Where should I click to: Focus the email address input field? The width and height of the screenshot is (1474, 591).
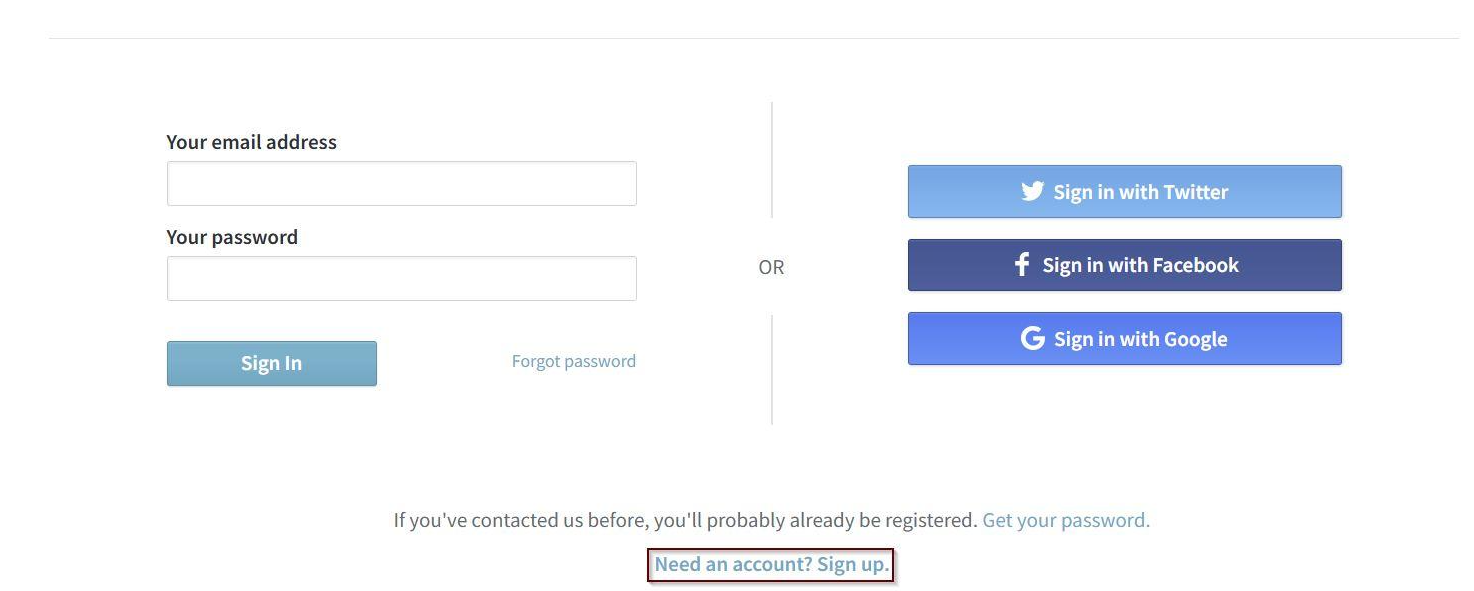click(401, 184)
